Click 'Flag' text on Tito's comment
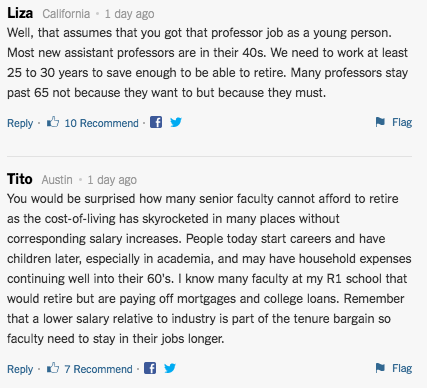The height and width of the screenshot is (388, 431). click(402, 368)
